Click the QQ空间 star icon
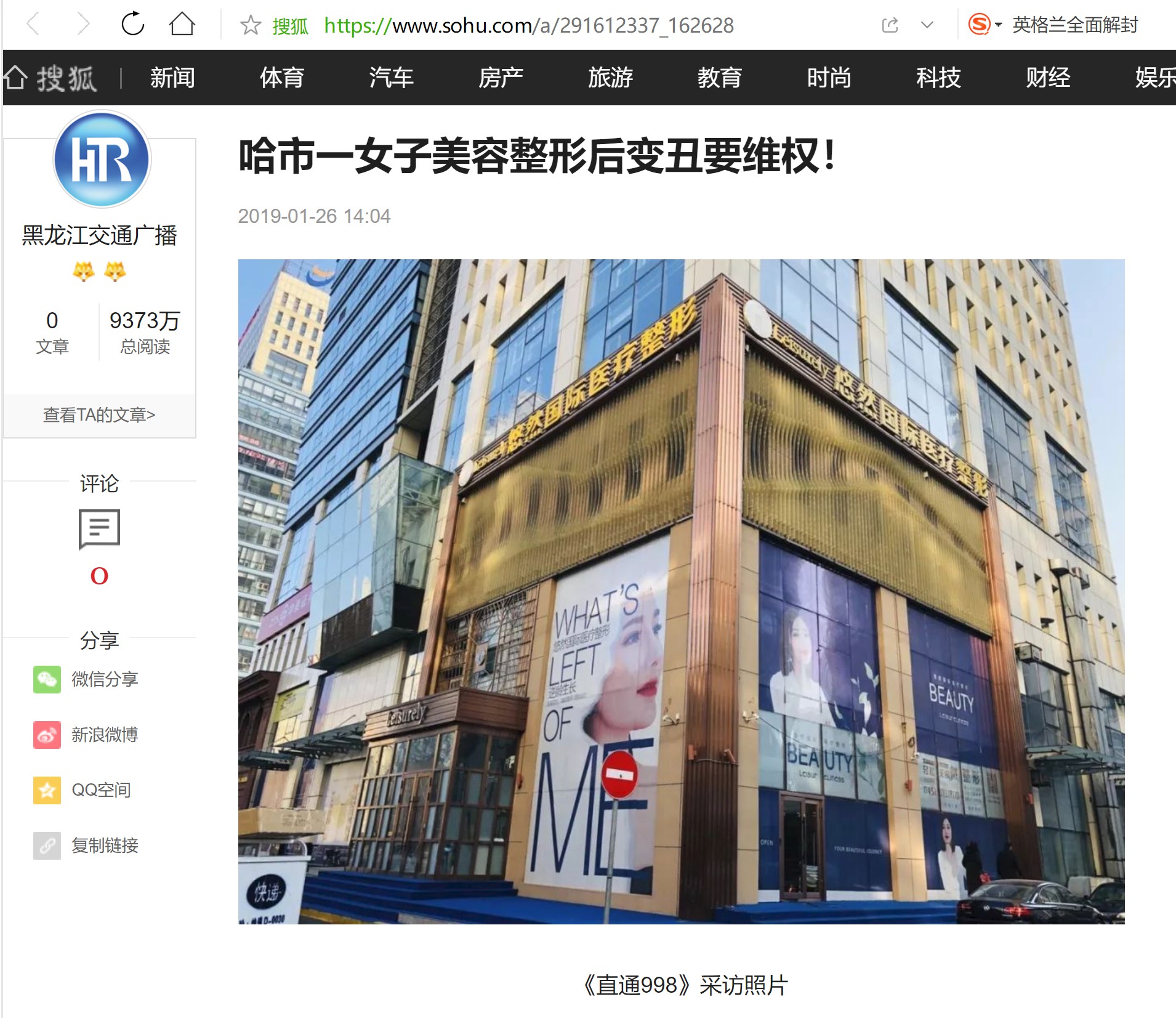This screenshot has height=1018, width=1176. click(47, 790)
